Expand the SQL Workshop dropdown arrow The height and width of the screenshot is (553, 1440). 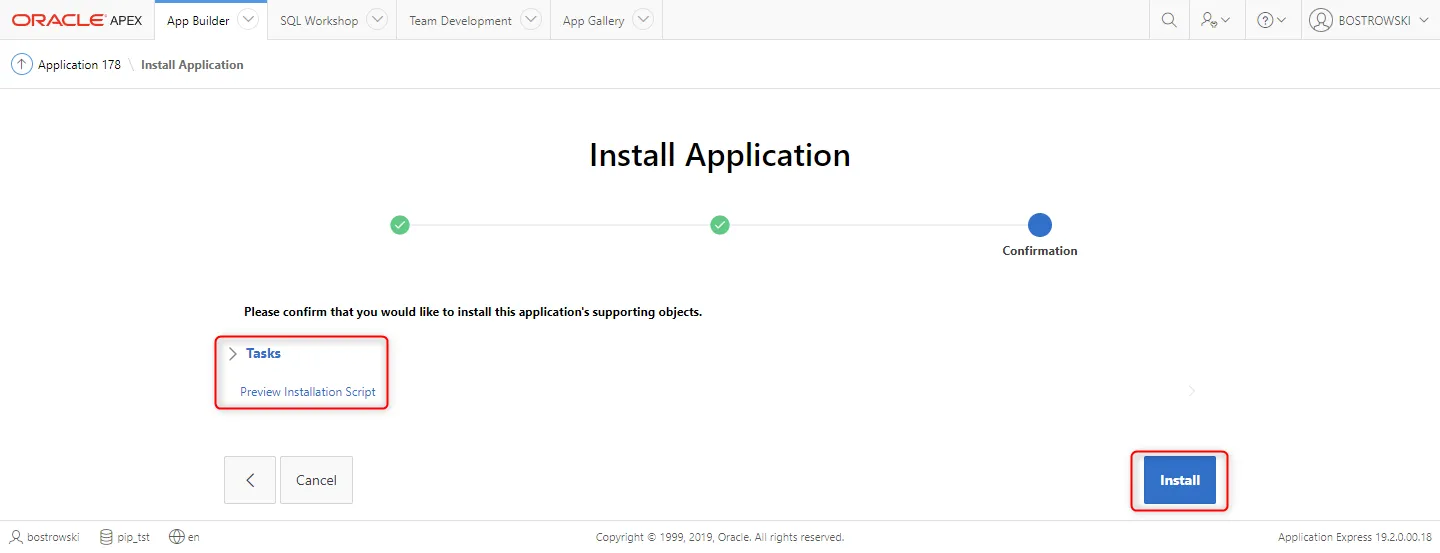click(377, 20)
